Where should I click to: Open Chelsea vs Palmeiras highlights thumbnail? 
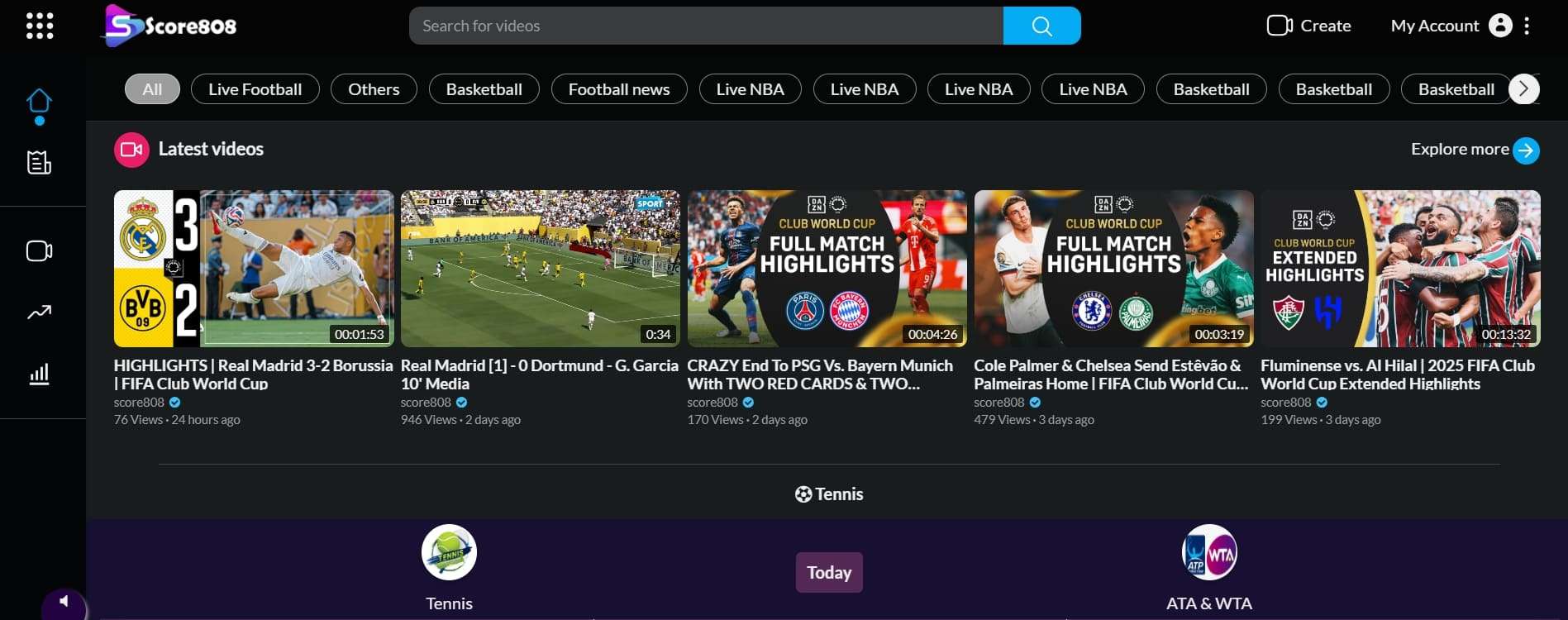click(x=1113, y=269)
